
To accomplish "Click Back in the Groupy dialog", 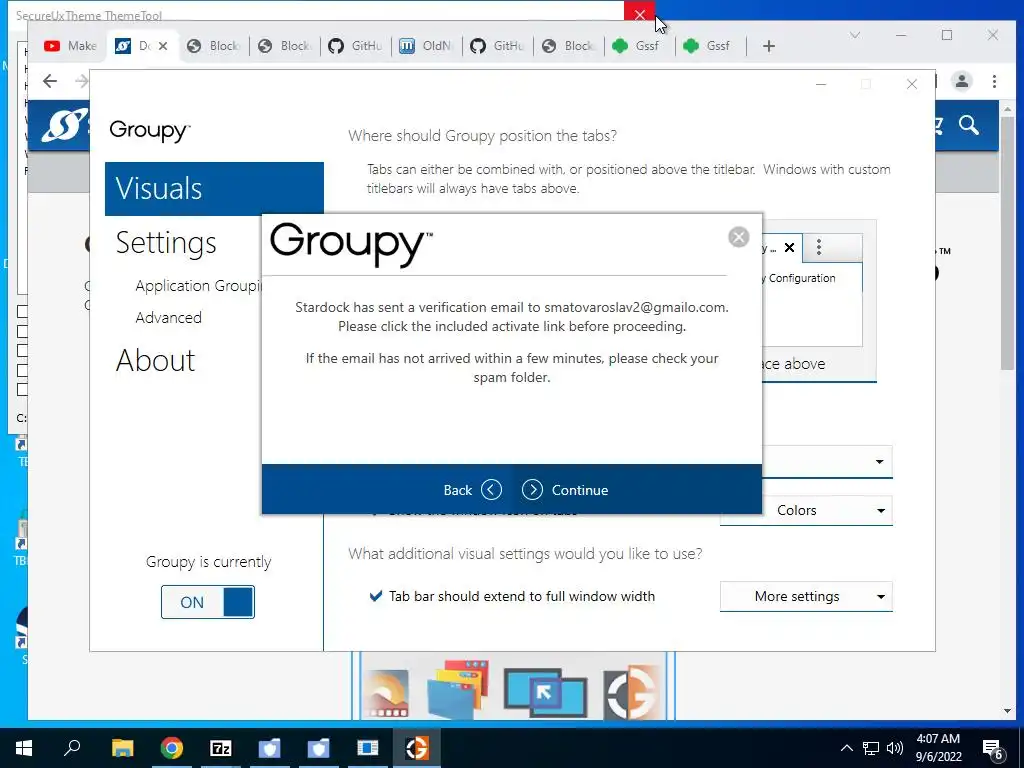I will coord(472,490).
